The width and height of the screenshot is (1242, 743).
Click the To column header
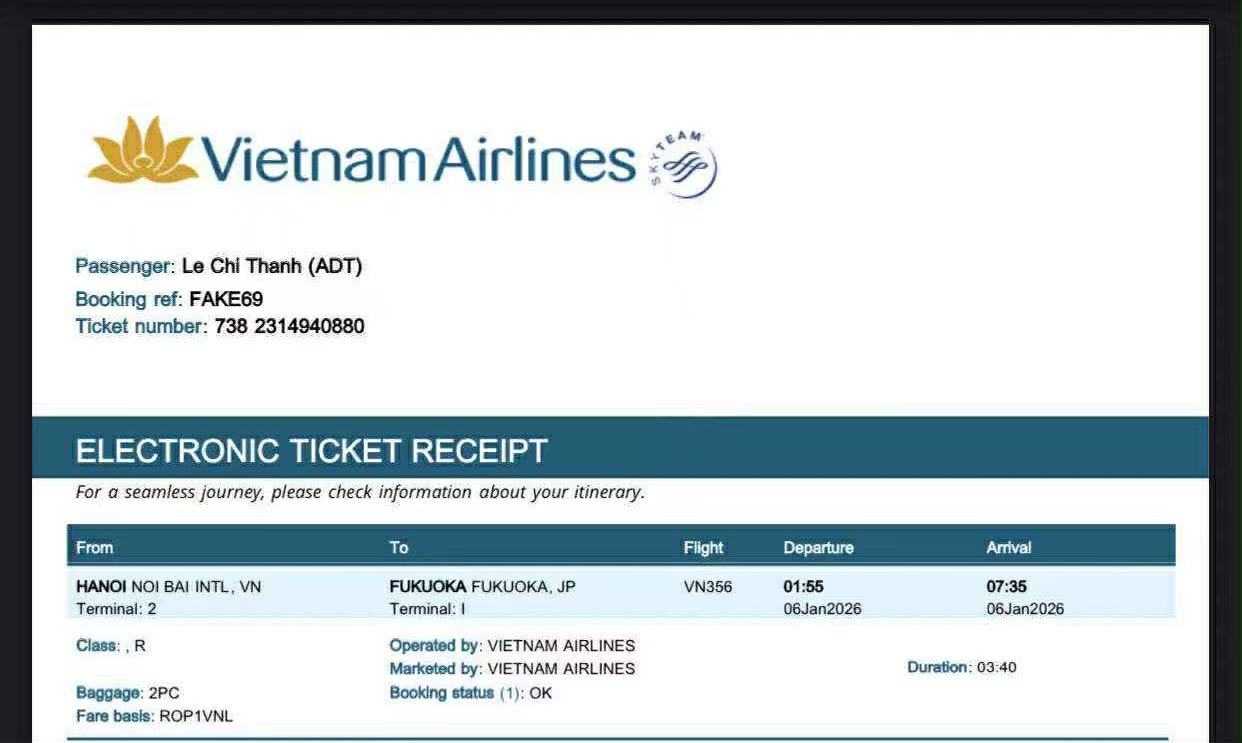[x=399, y=547]
